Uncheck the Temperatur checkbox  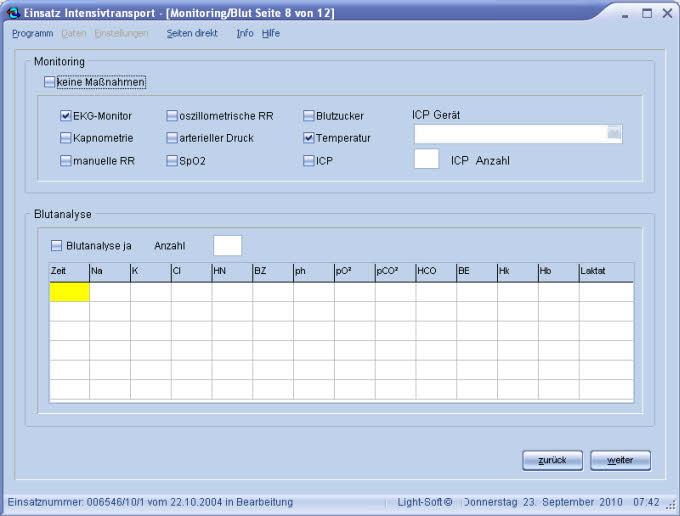(x=308, y=138)
